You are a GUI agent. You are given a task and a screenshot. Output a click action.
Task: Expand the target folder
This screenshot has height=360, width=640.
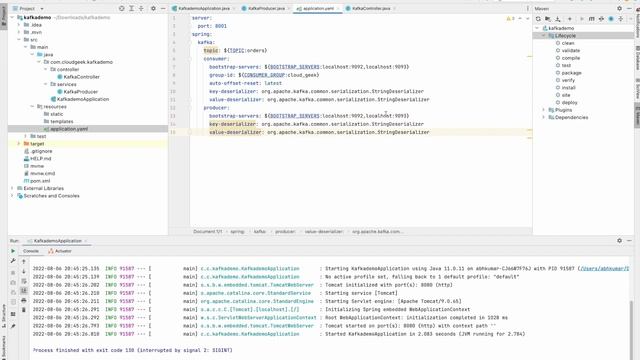(19, 144)
